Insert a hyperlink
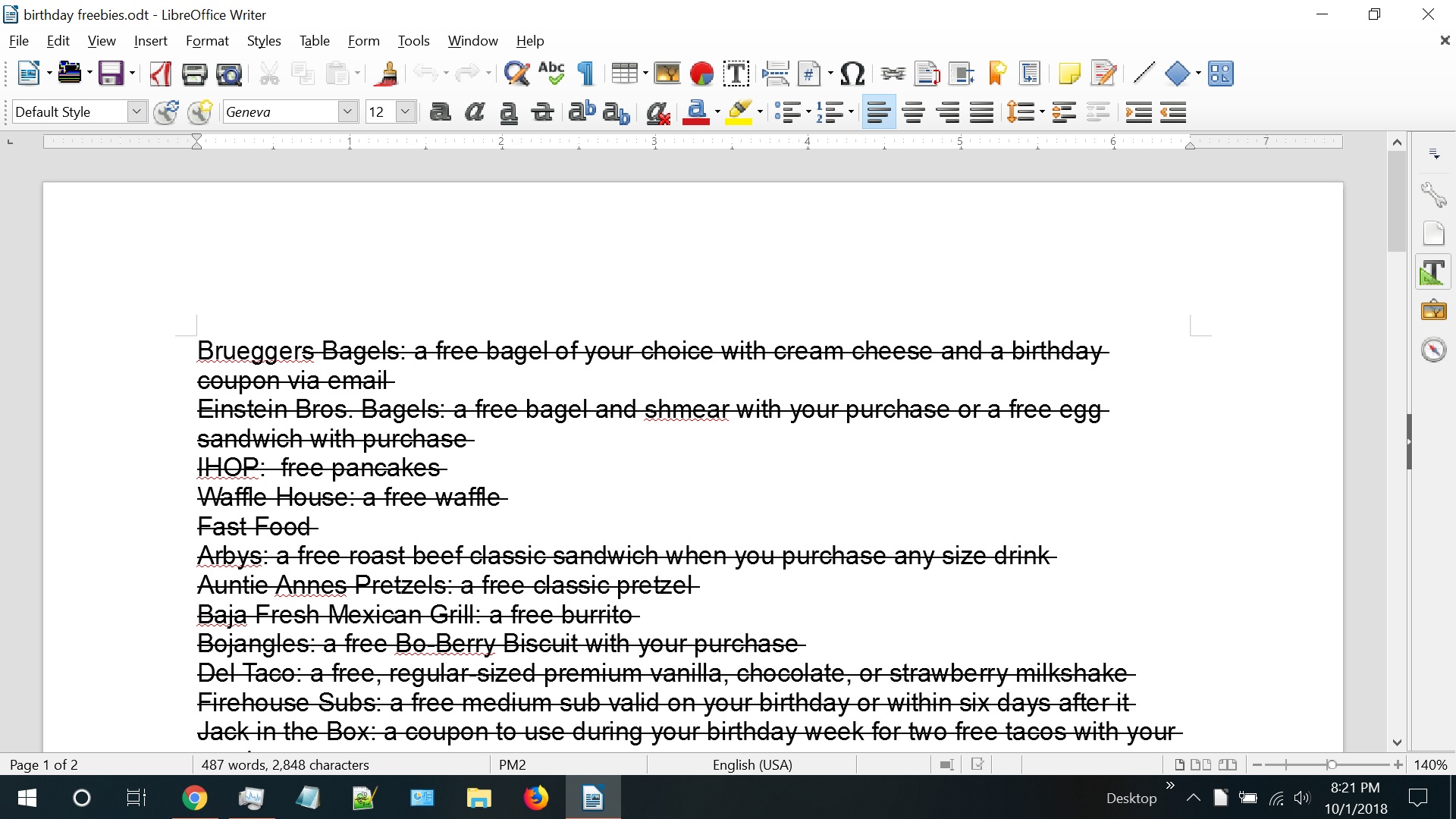This screenshot has width=1456, height=819. click(893, 74)
